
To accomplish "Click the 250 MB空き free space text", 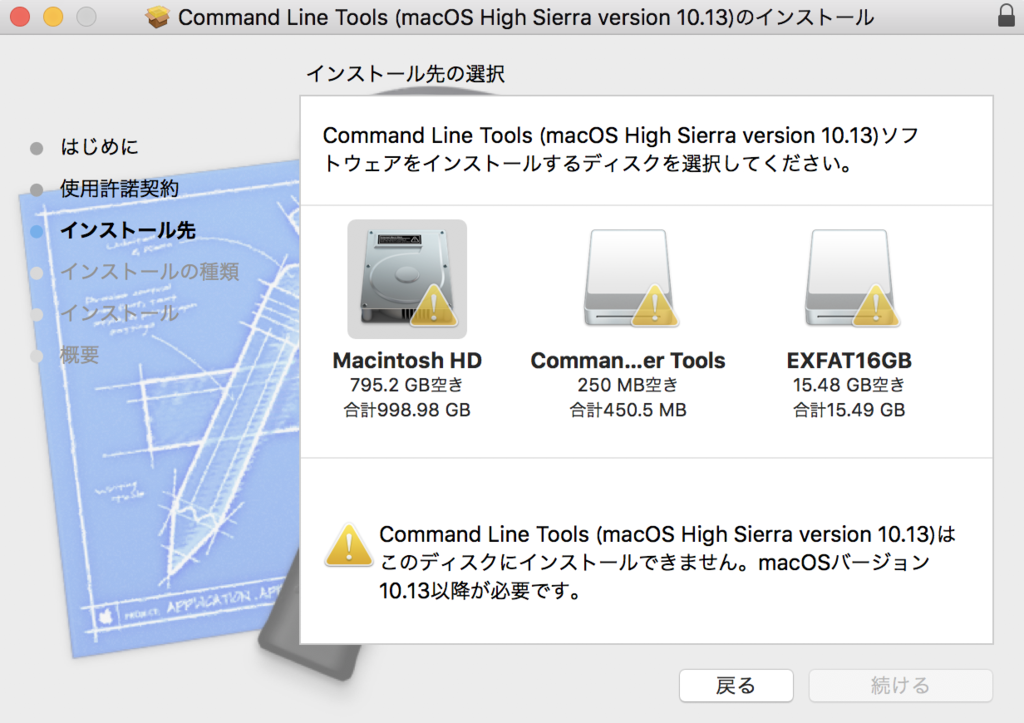I will (628, 385).
